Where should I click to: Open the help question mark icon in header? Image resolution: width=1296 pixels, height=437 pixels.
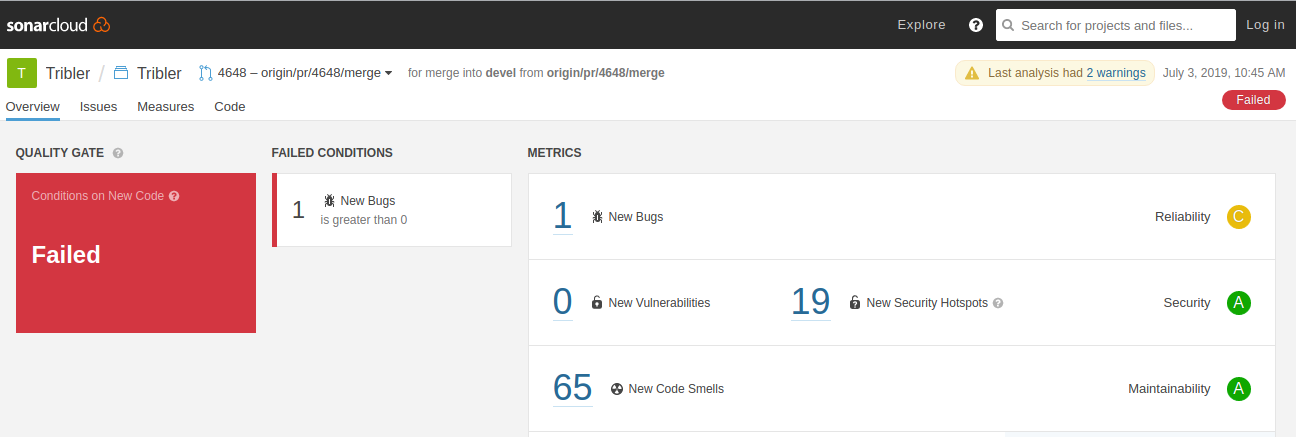(976, 25)
